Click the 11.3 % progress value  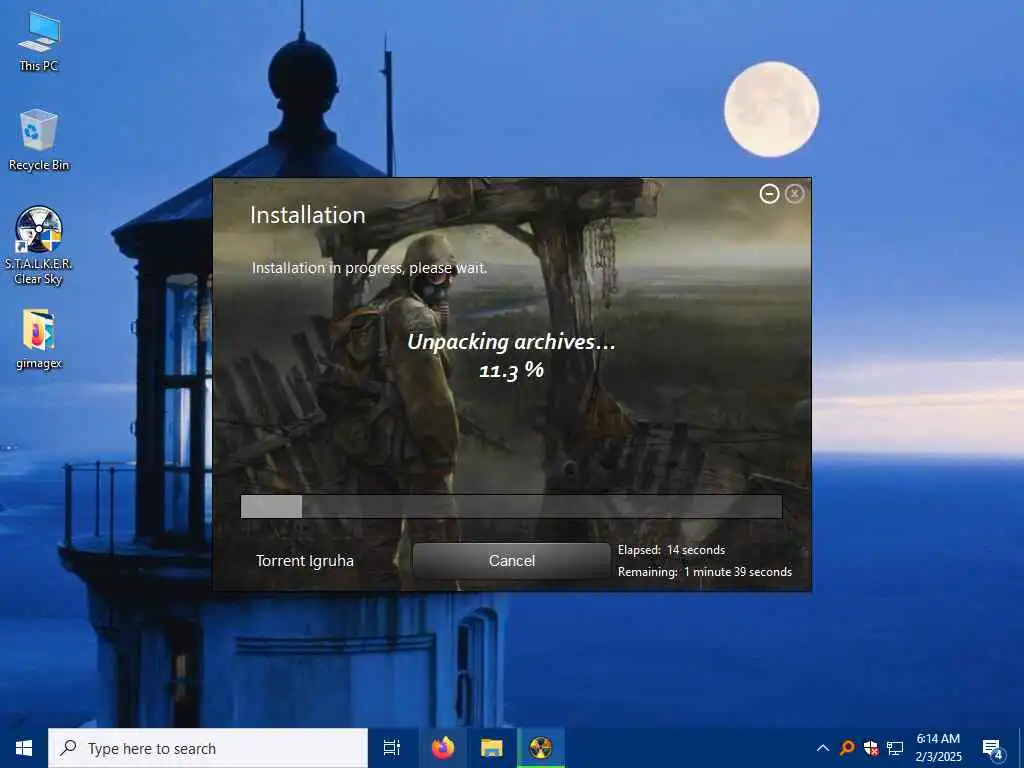[511, 370]
